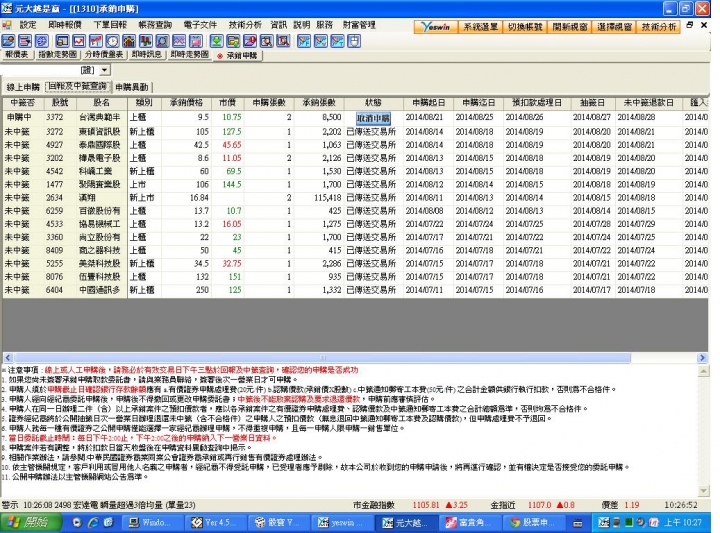
Task: Click the 115,418 承銷張數 cell
Action: pyautogui.click(x=319, y=198)
